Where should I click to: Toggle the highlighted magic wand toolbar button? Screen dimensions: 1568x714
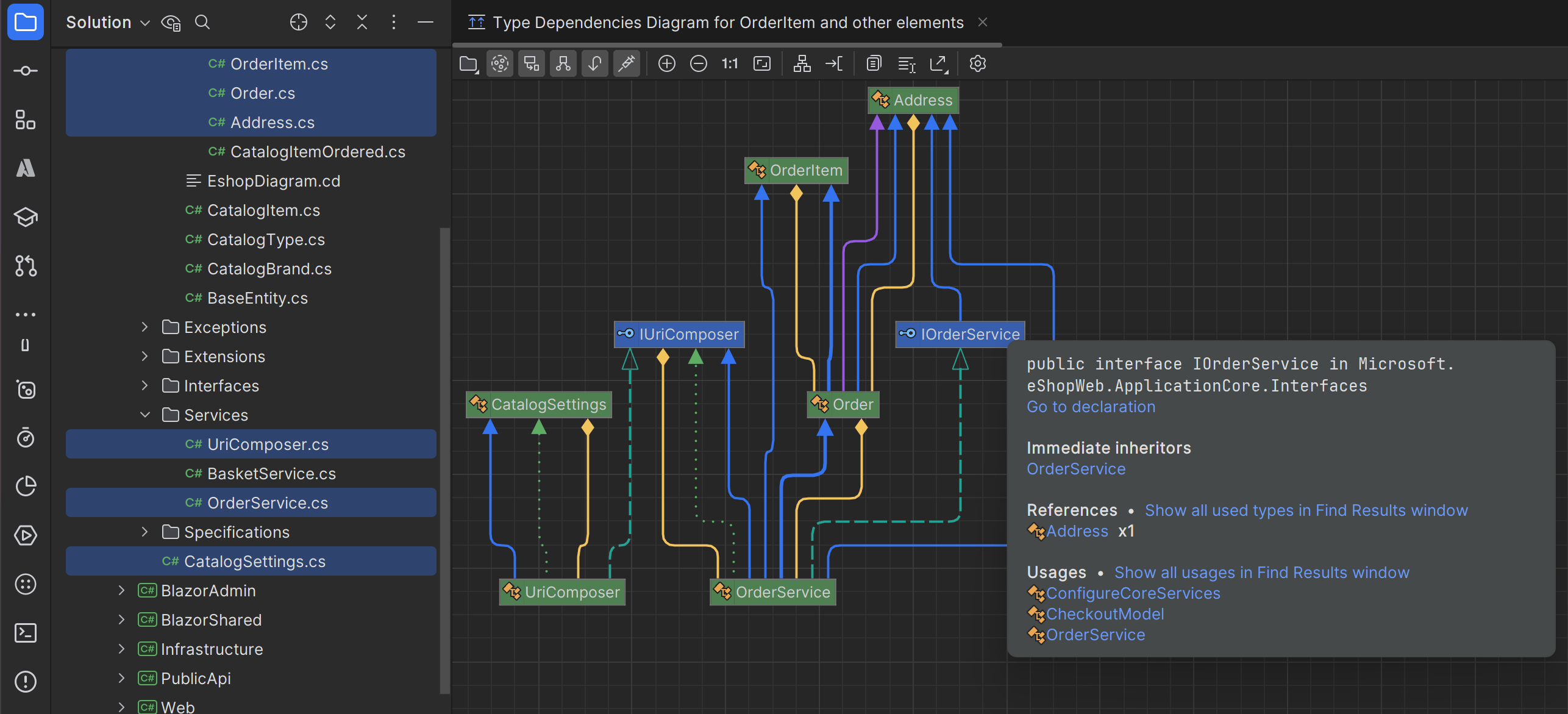(626, 63)
